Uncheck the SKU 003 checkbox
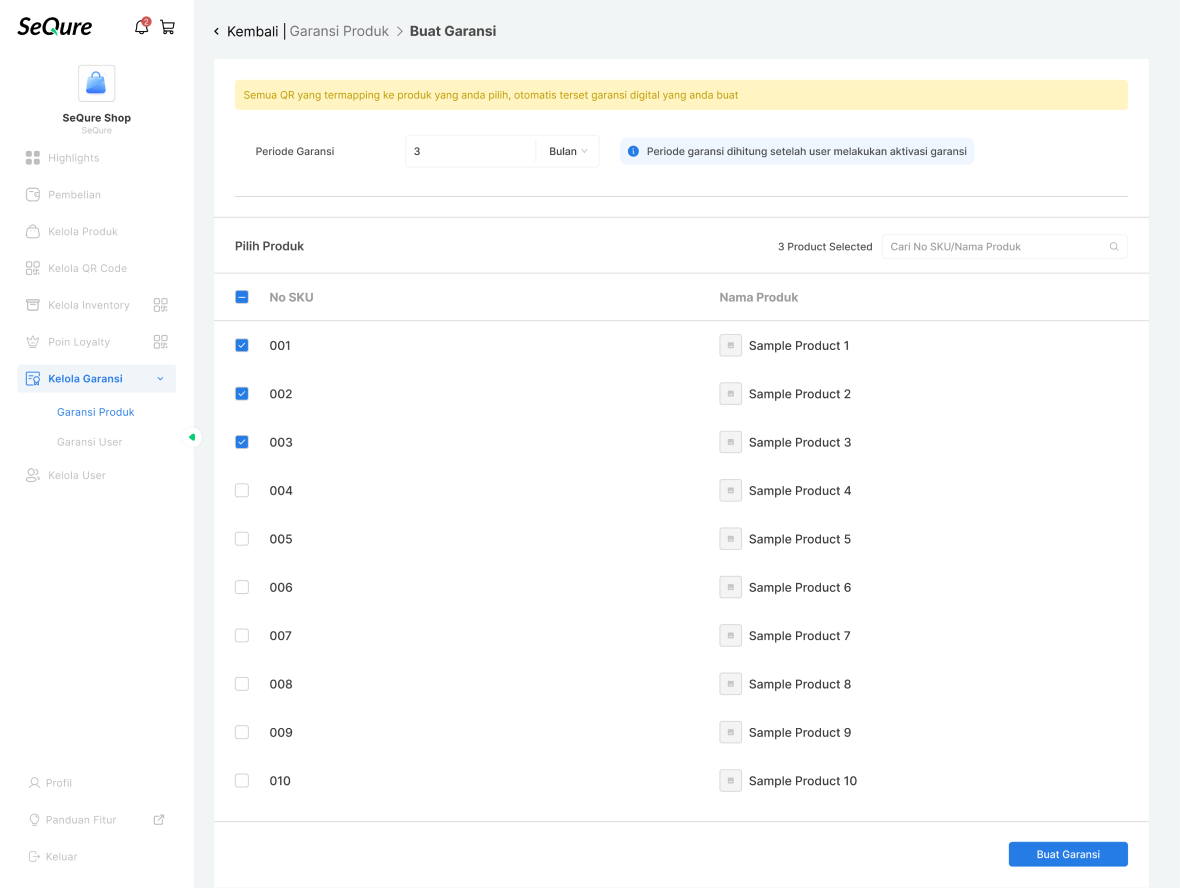The height and width of the screenshot is (888, 1180). click(242, 442)
